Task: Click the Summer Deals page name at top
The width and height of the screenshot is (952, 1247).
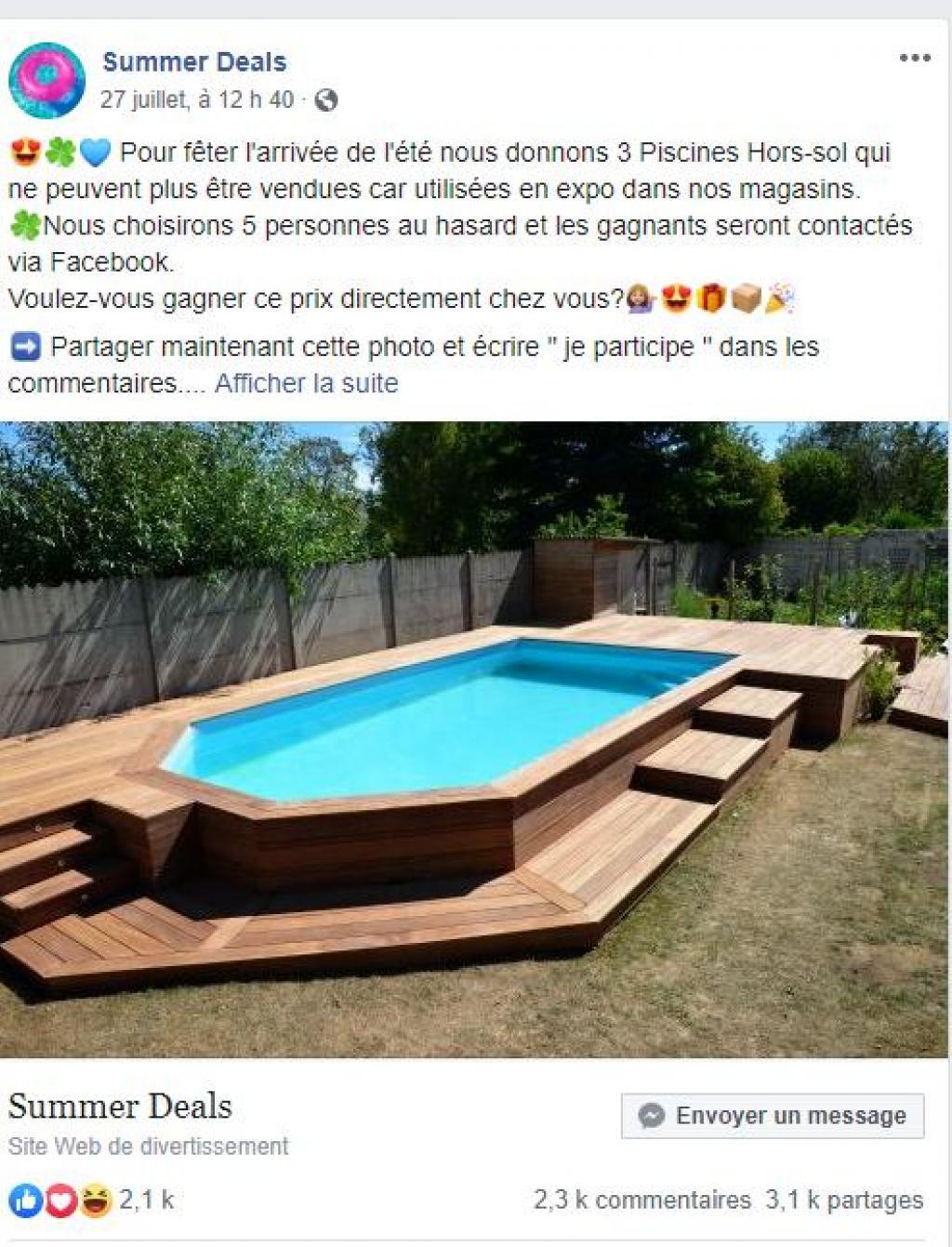Action: click(x=194, y=62)
